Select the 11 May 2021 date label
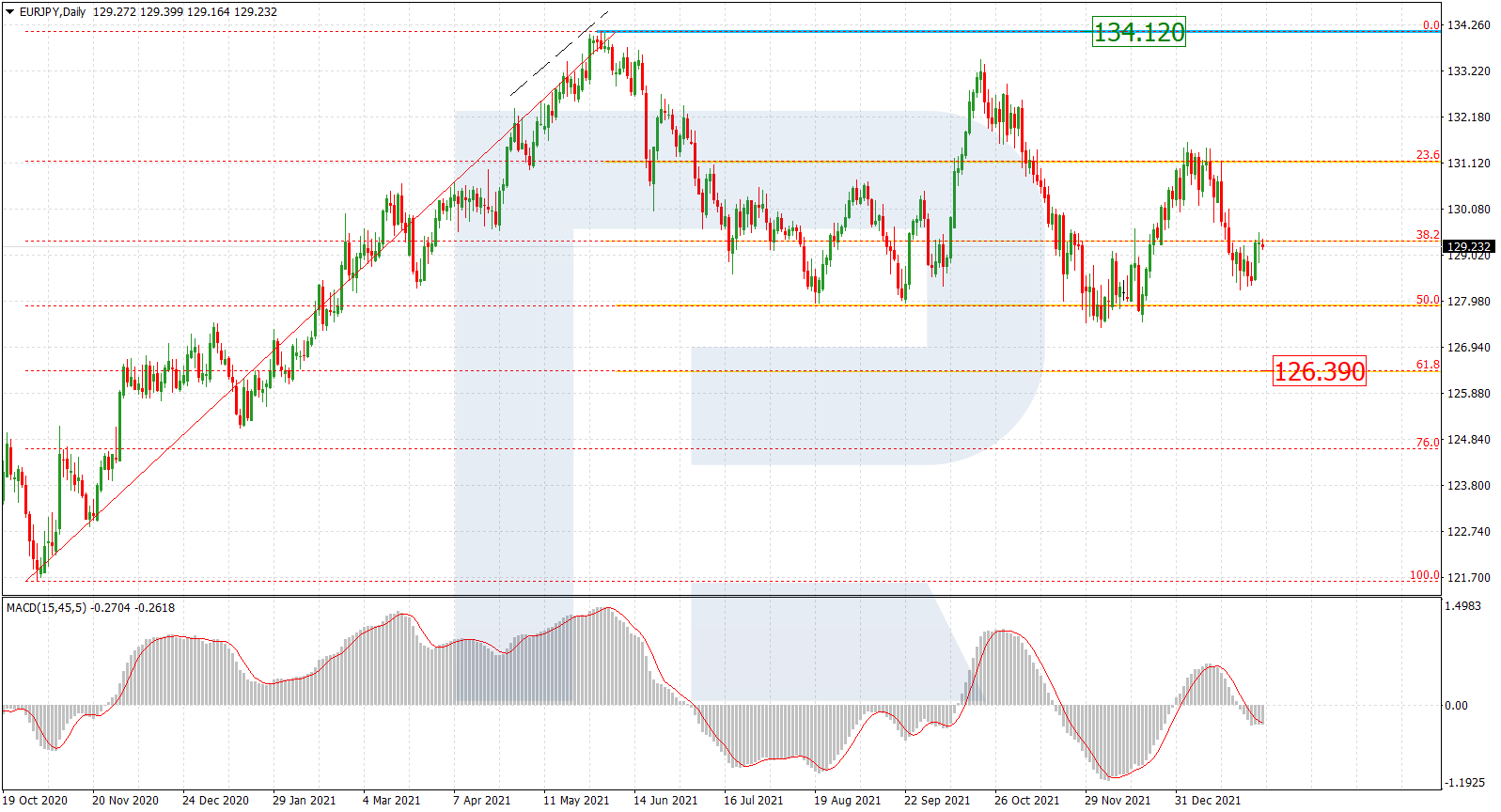 pos(576,801)
